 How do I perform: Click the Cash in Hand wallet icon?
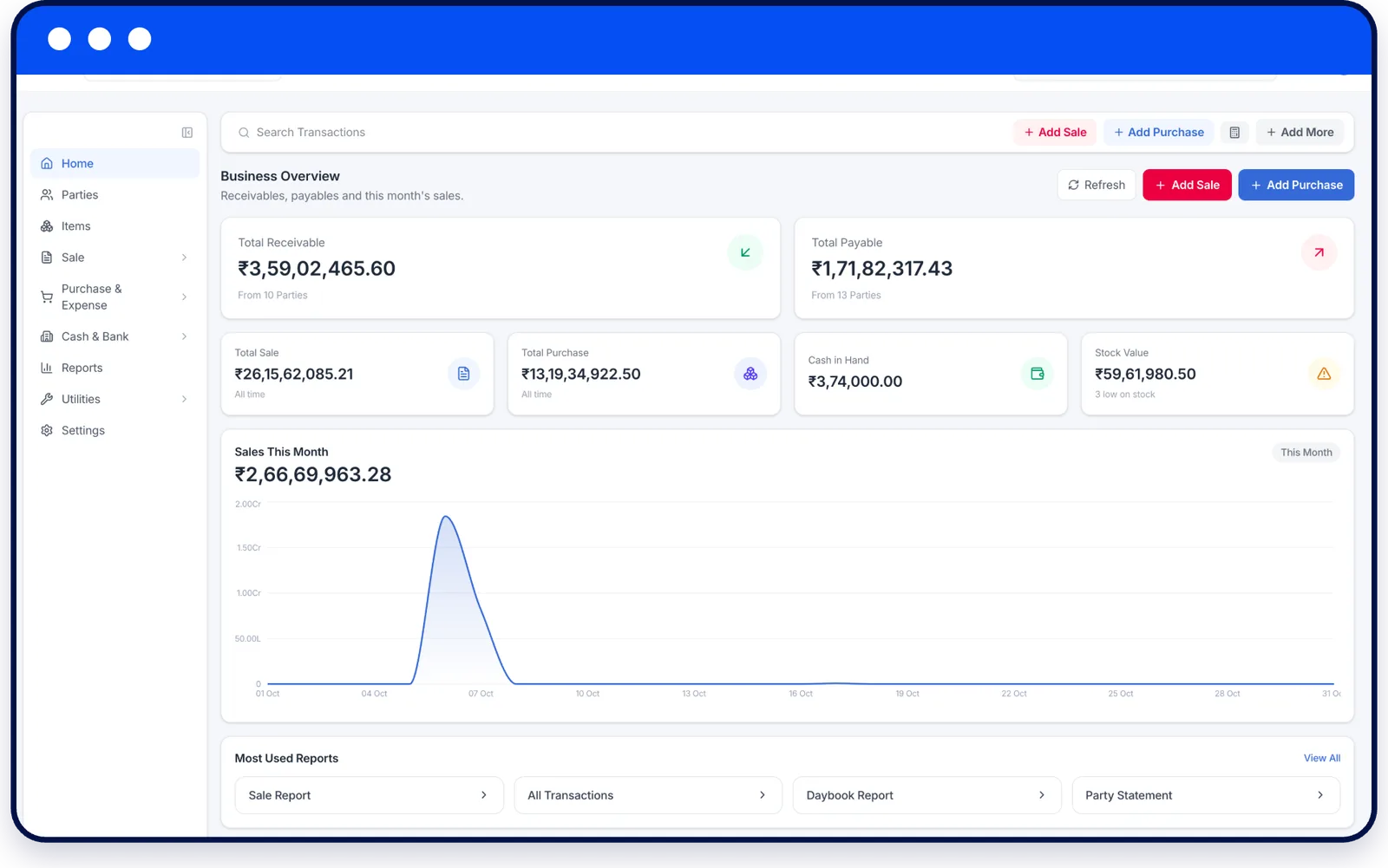[1037, 374]
